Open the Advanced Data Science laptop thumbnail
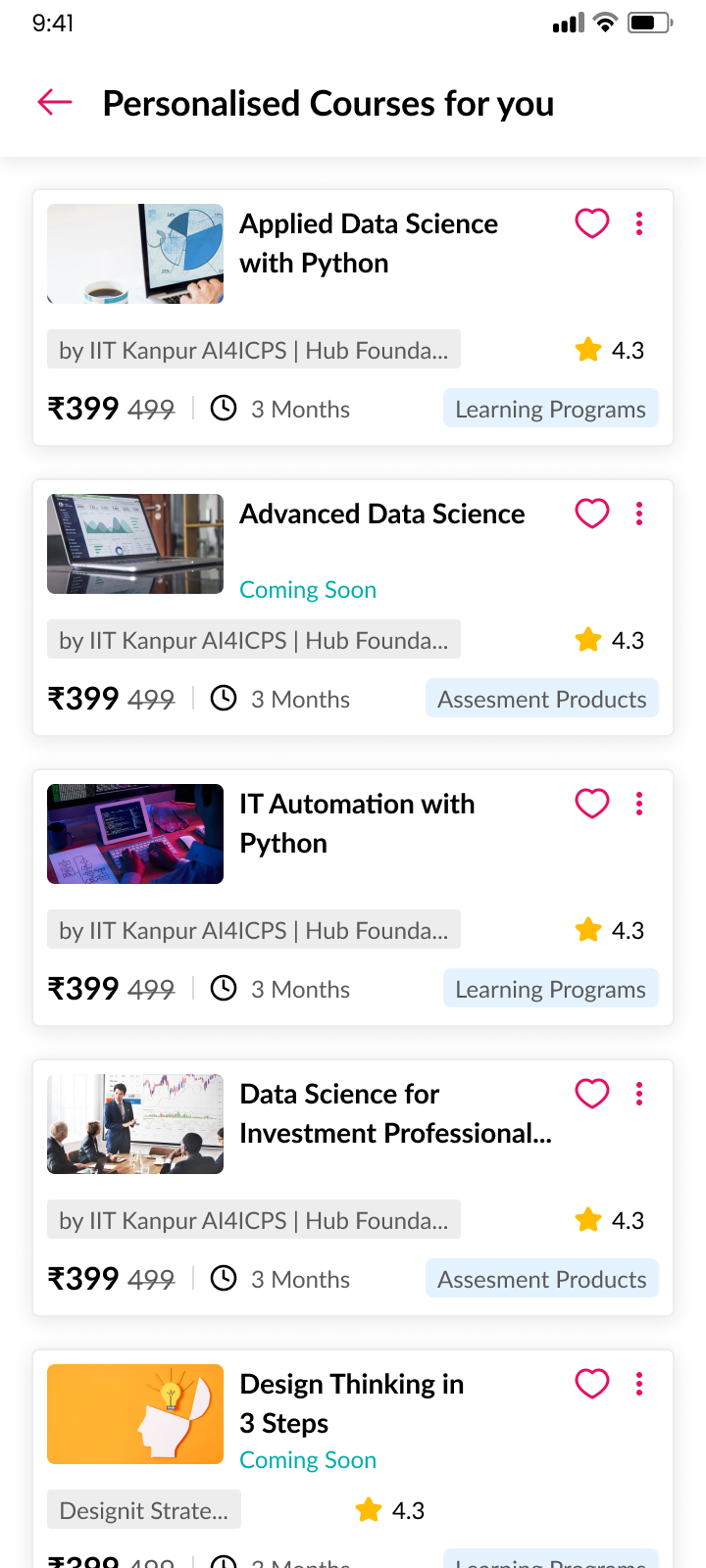This screenshot has width=706, height=1568. [135, 544]
